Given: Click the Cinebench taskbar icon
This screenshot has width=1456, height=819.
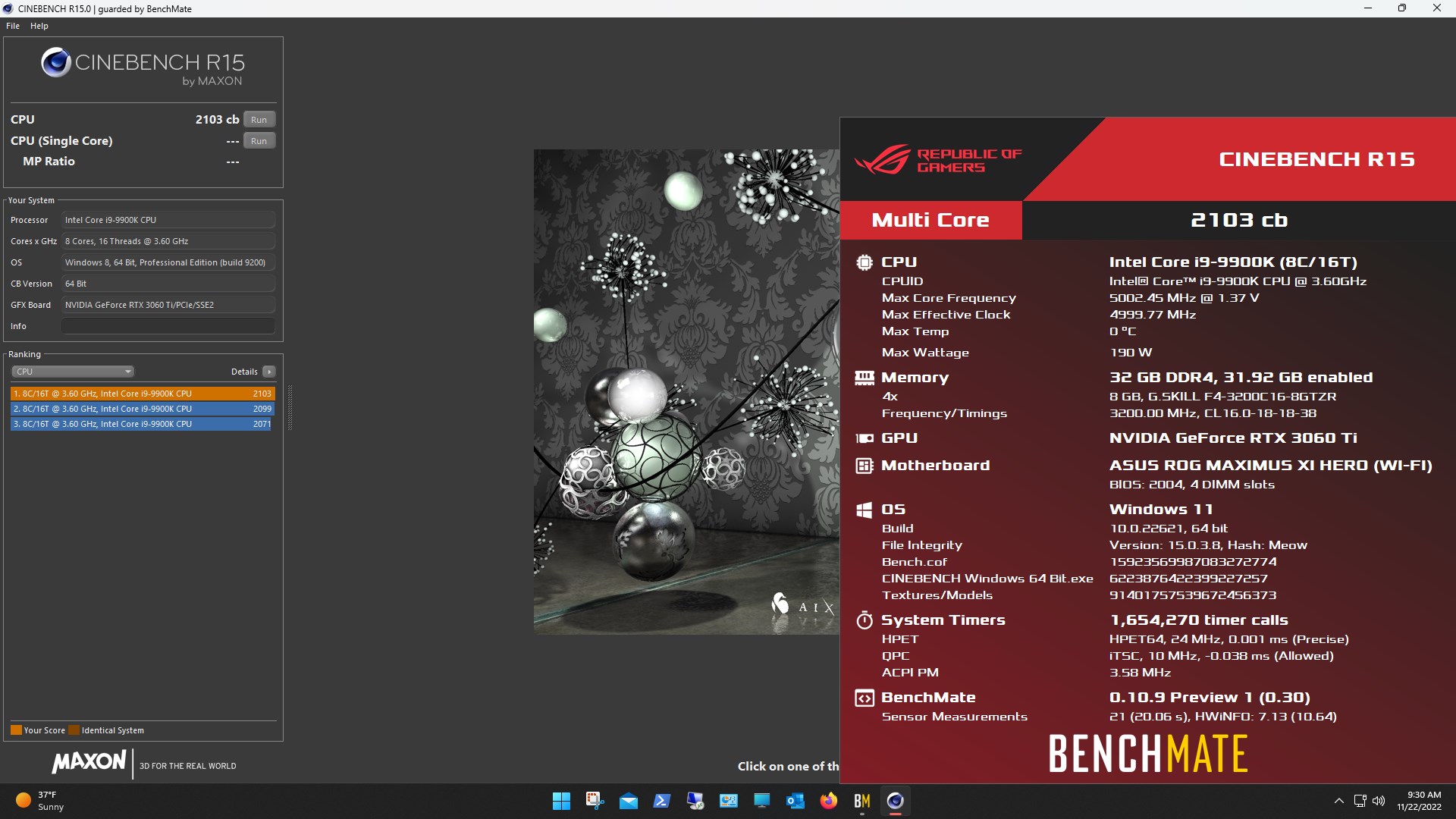Looking at the screenshot, I should (895, 801).
